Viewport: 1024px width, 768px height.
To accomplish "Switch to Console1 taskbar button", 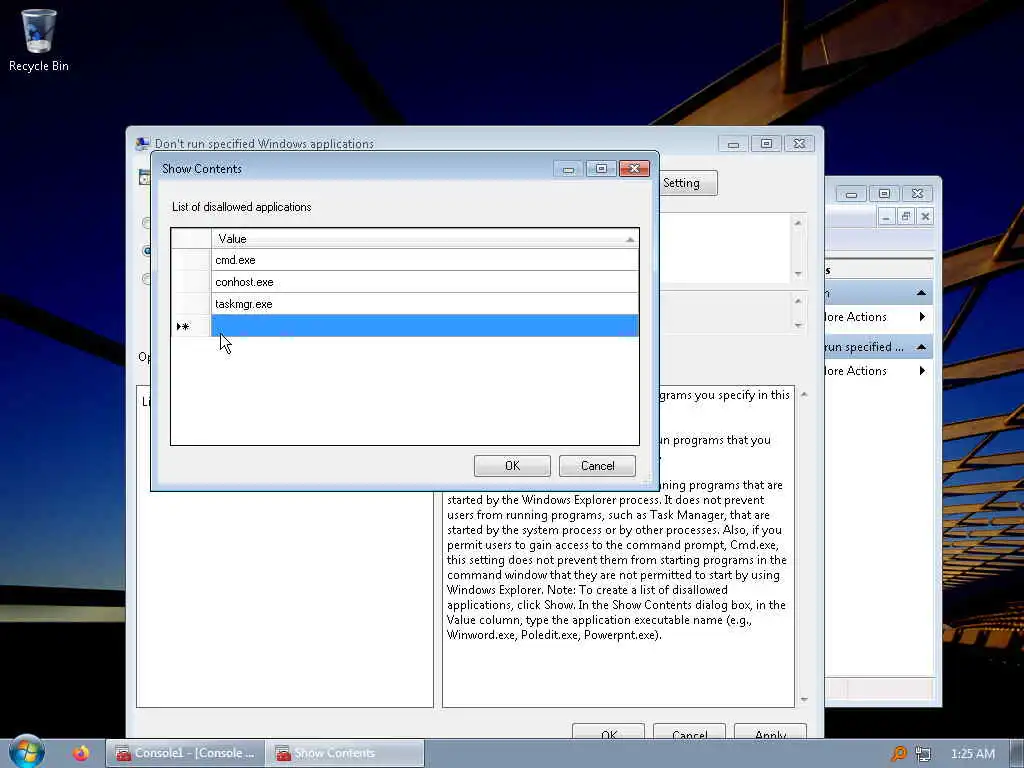I will [x=185, y=753].
